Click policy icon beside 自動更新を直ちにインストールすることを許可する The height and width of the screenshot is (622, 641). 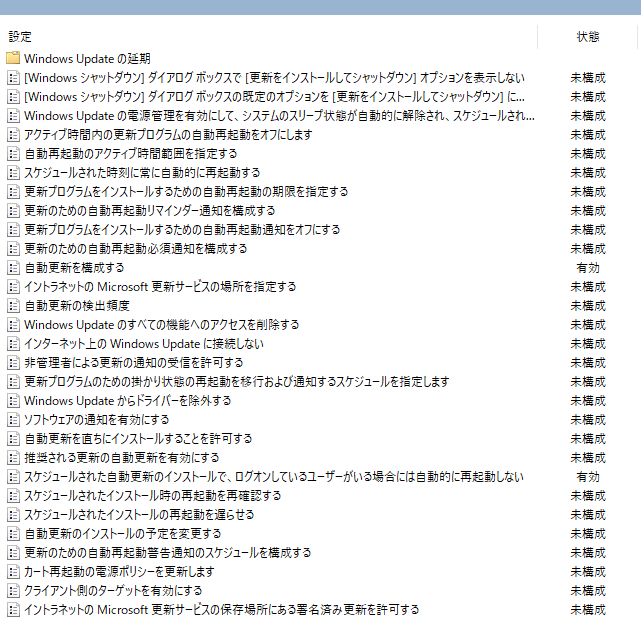(x=13, y=439)
